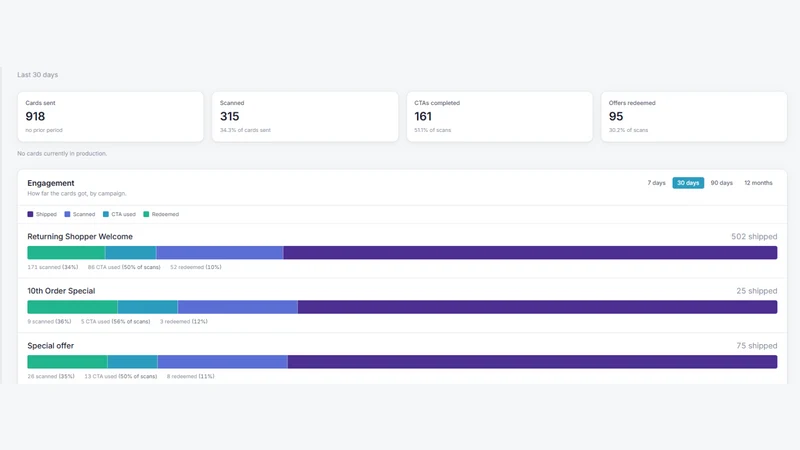The width and height of the screenshot is (800, 450).
Task: Click teal CTA segment of Returning Shopper Welcome
Action: coord(131,253)
